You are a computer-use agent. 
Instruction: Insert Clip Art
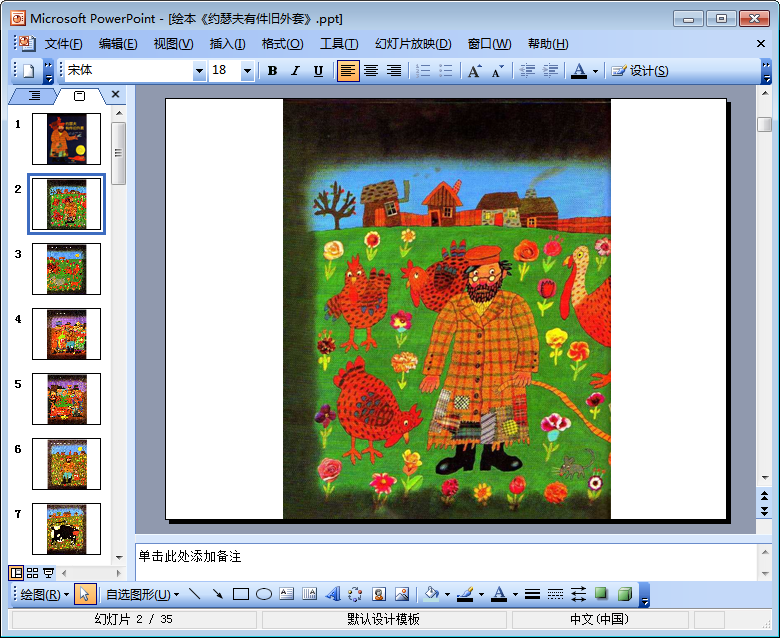(x=379, y=594)
